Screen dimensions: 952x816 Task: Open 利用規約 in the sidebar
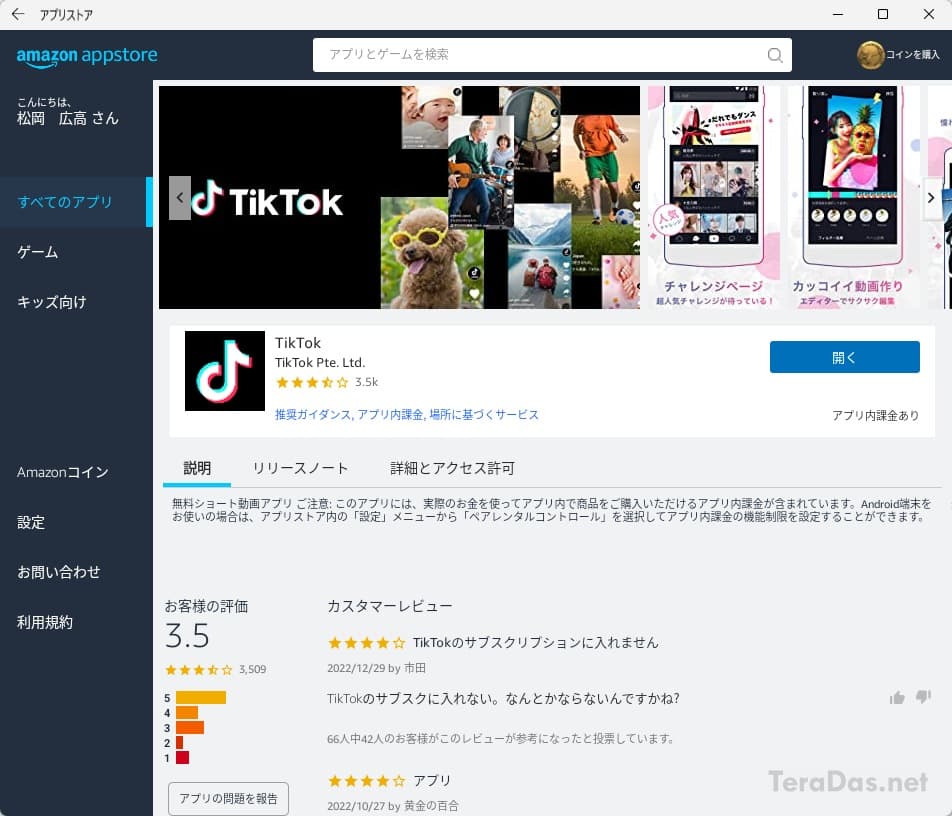click(76, 622)
